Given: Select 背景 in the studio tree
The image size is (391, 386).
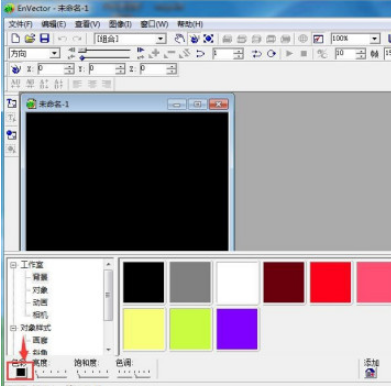Looking at the screenshot, I should click(x=40, y=277).
